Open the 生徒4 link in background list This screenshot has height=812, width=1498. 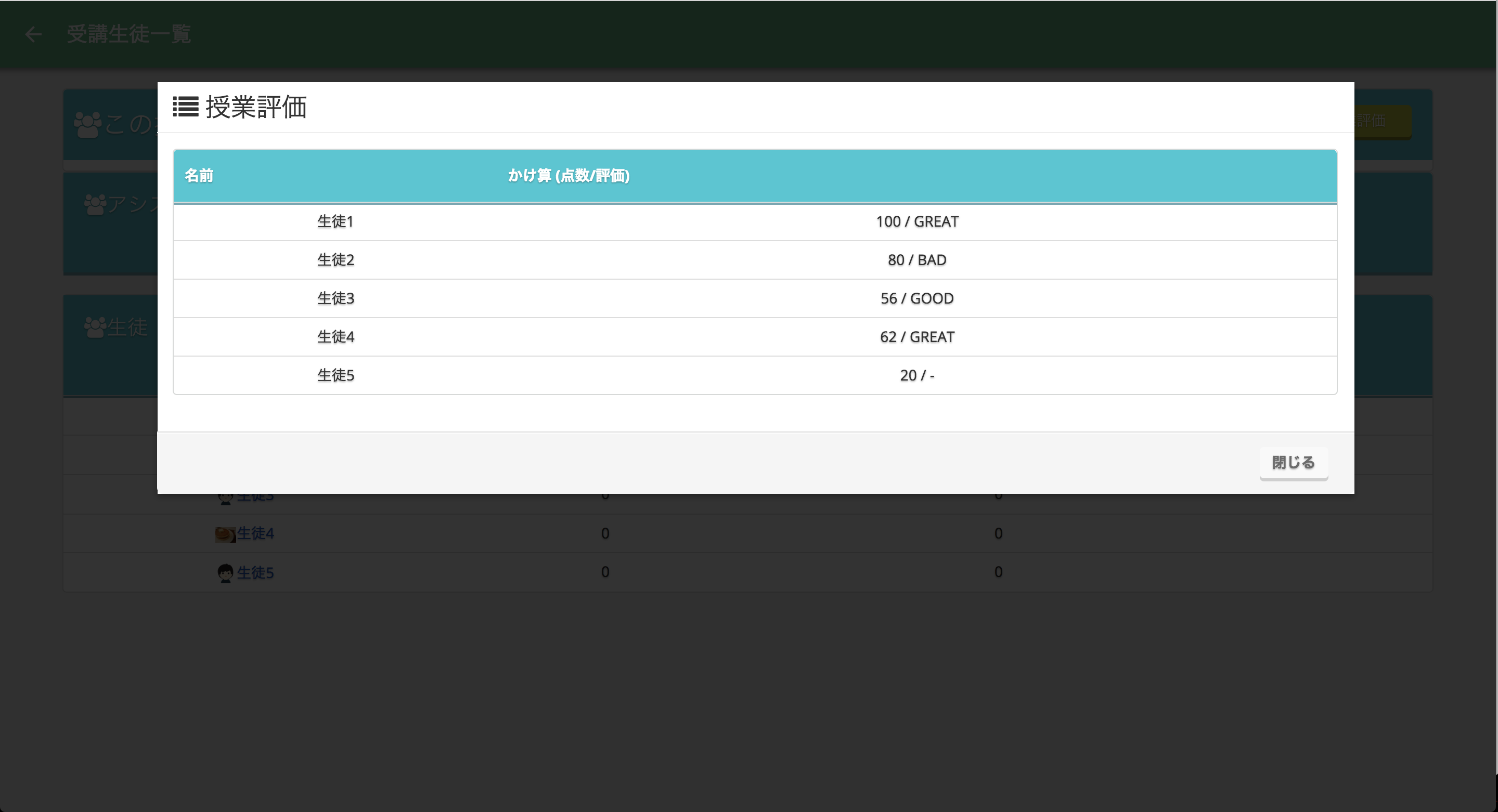click(x=255, y=533)
